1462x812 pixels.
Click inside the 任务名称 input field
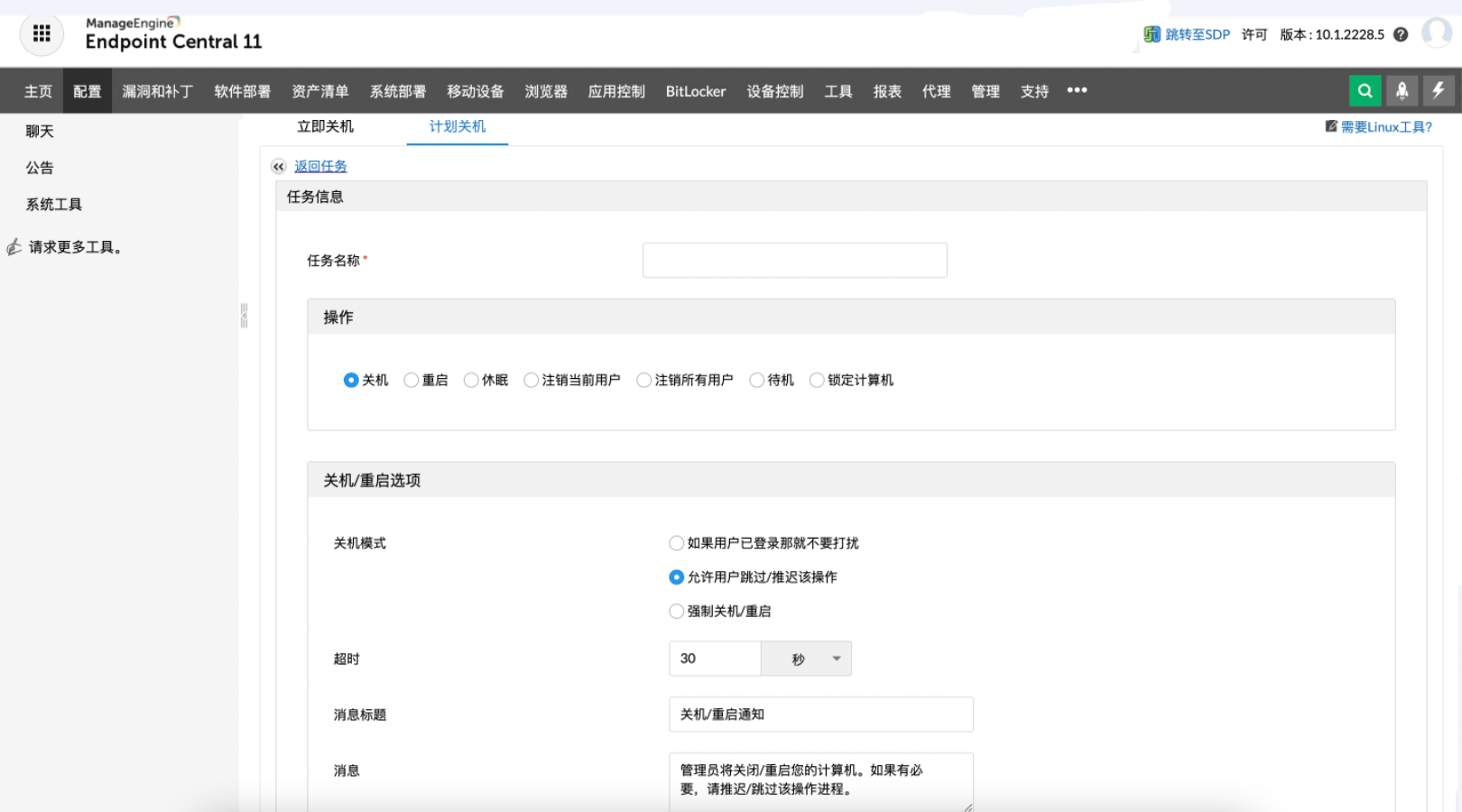click(x=794, y=260)
